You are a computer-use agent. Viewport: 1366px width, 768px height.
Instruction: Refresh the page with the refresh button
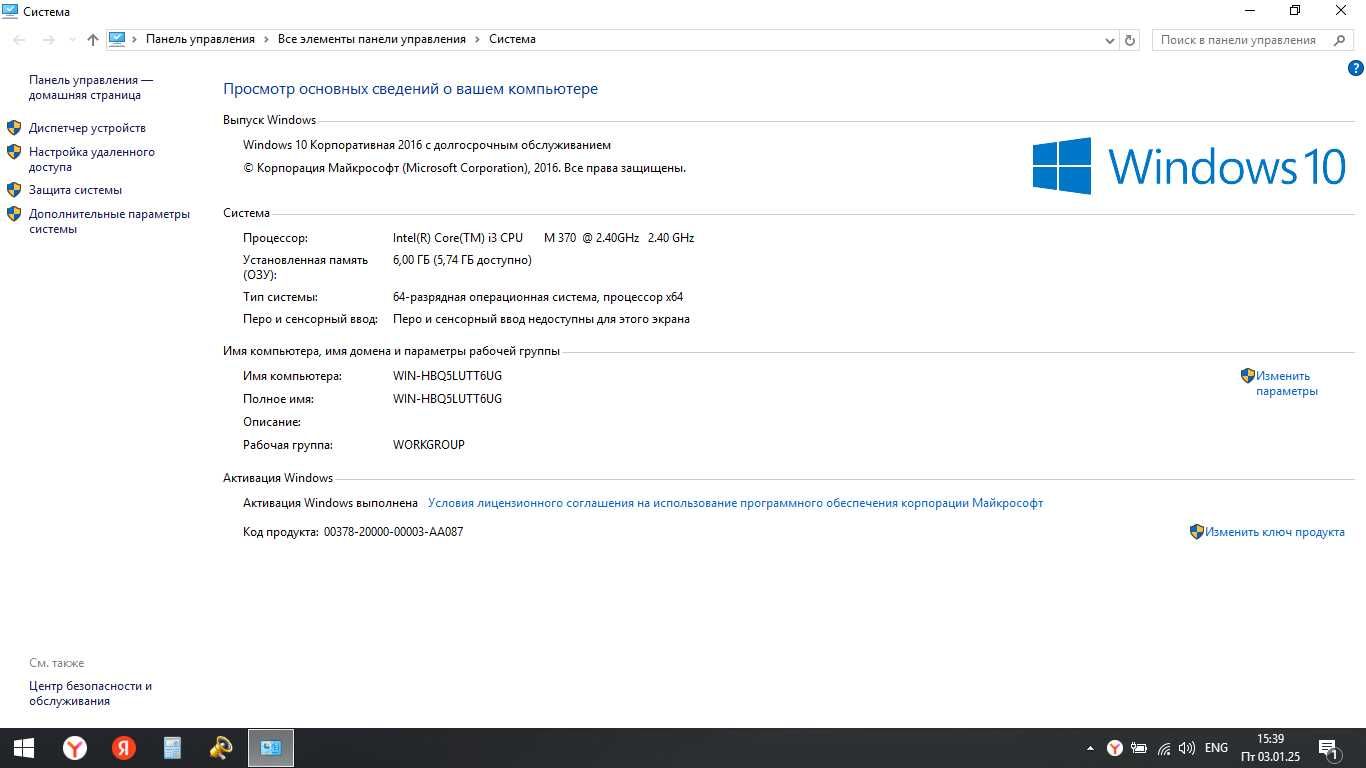1130,40
